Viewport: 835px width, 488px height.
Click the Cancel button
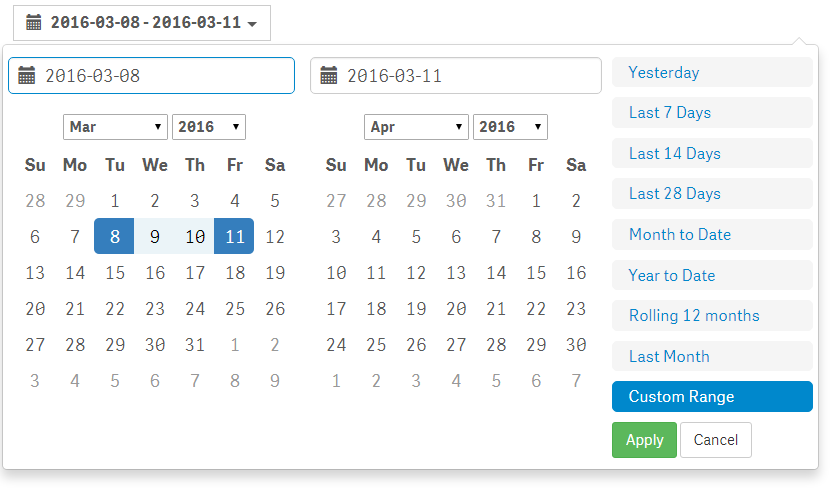tap(716, 440)
